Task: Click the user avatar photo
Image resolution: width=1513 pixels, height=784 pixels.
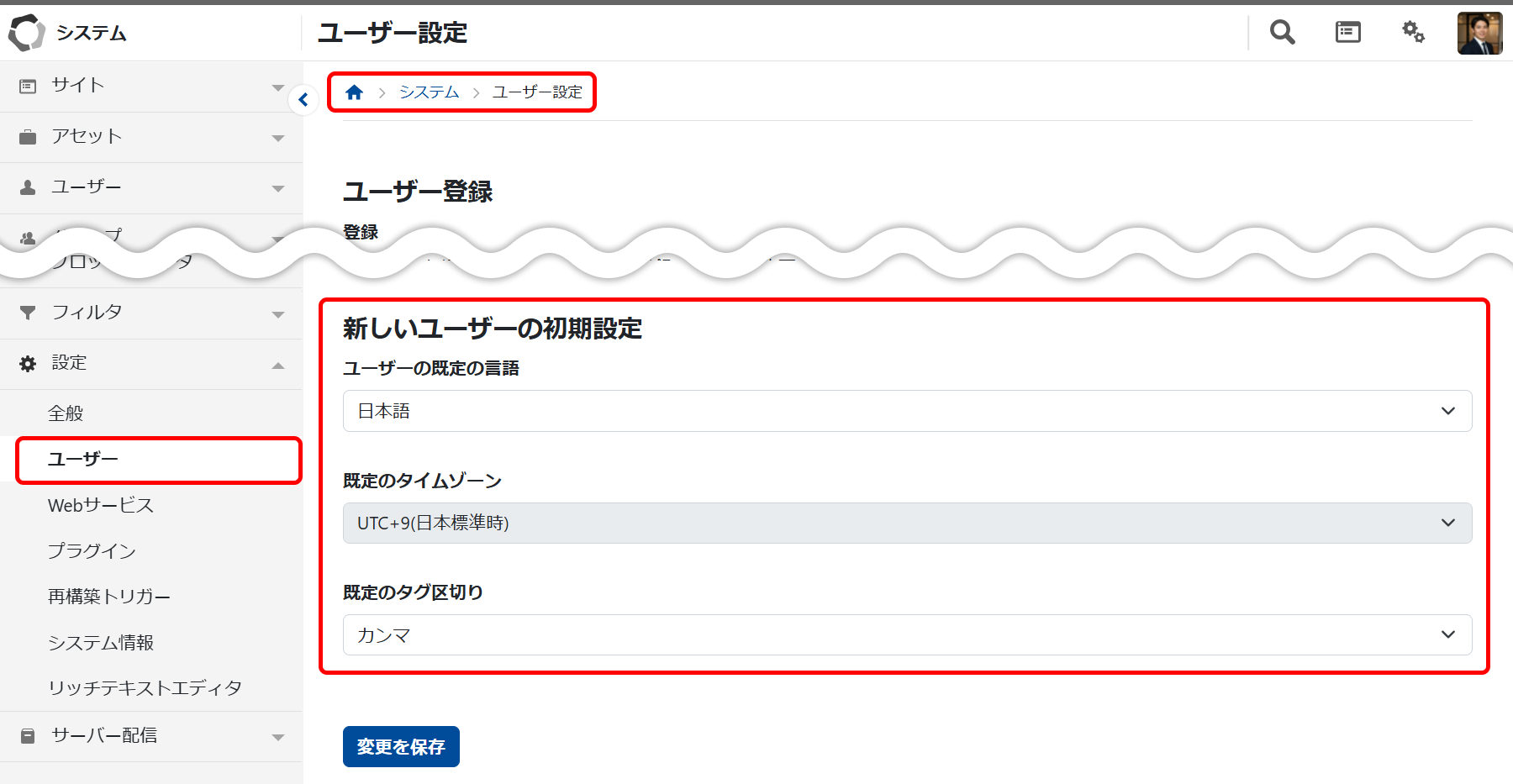Action: 1479,34
